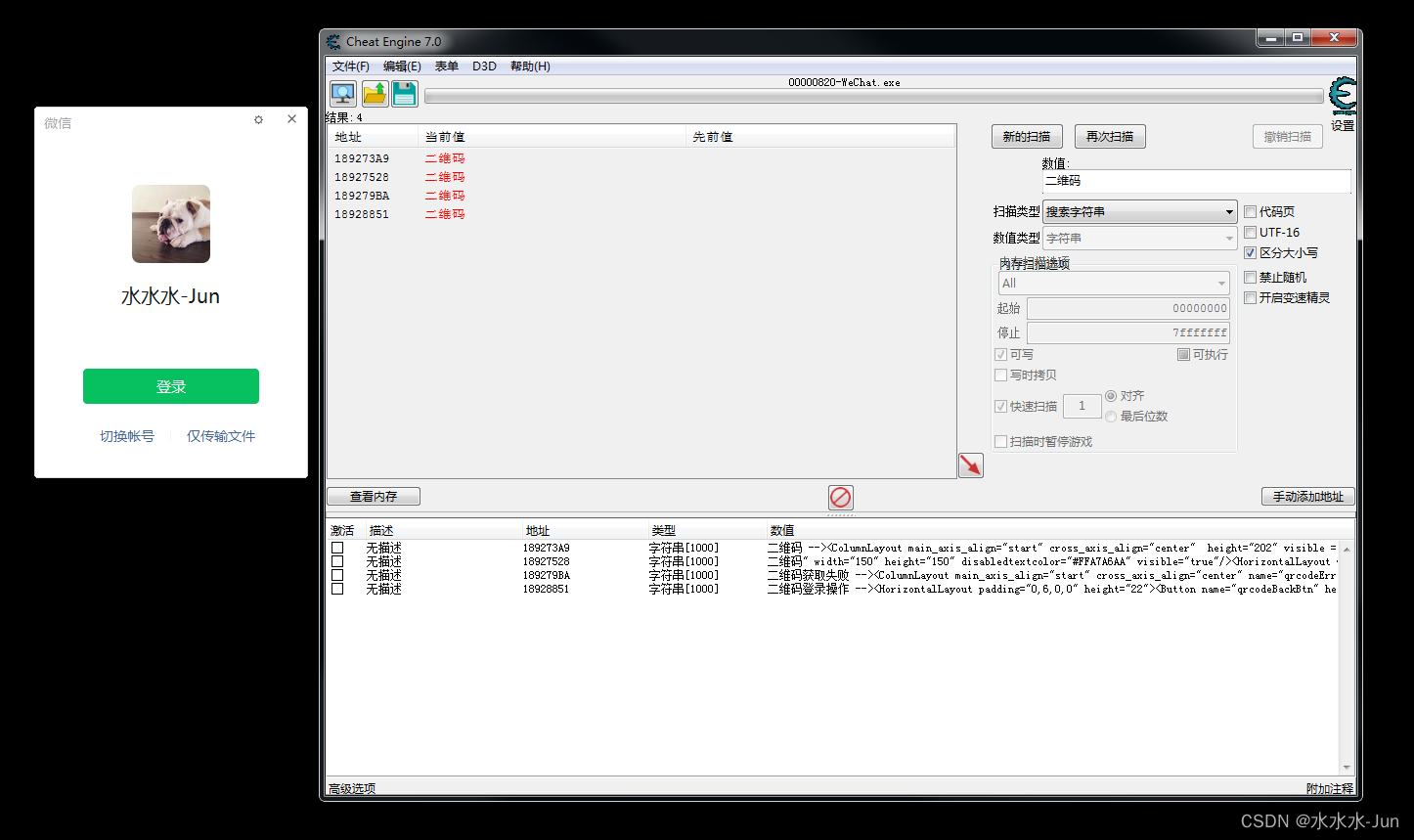Click the 数值 search value input field

click(x=1197, y=181)
